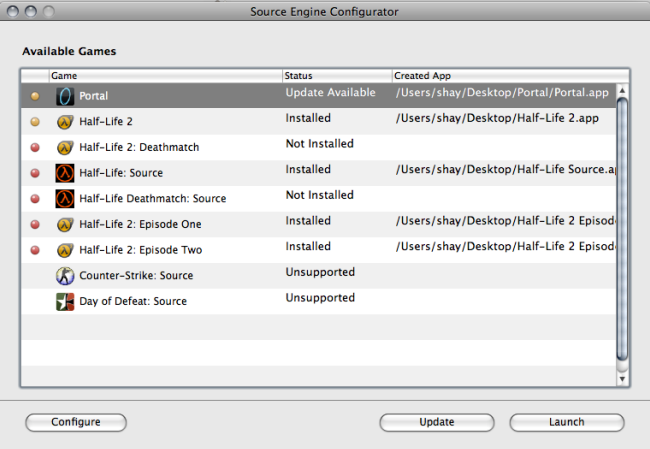Click Installed status for Half-Life 2 row
The image size is (650, 449).
tap(308, 118)
